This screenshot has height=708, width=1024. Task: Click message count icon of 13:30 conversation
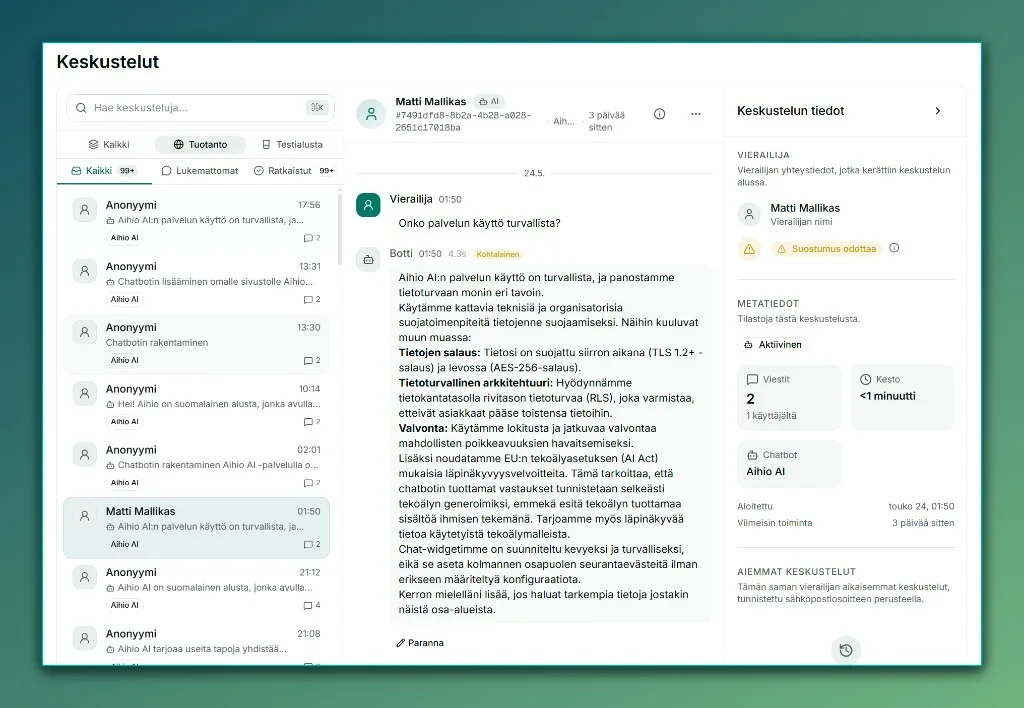[308, 361]
